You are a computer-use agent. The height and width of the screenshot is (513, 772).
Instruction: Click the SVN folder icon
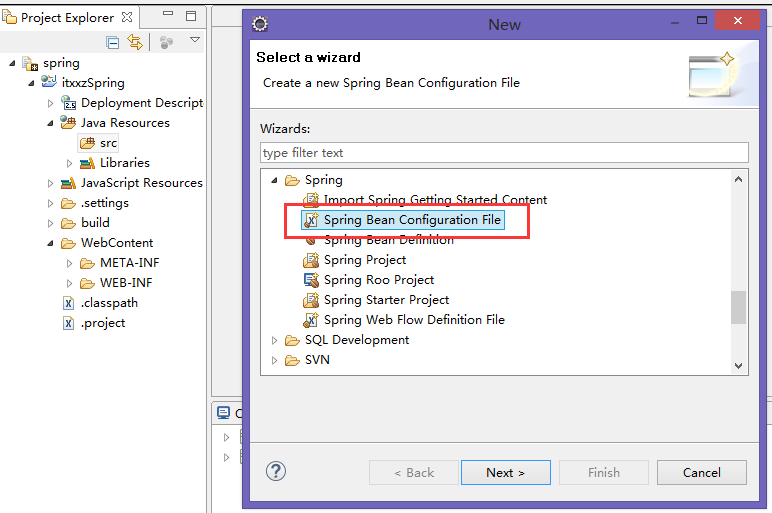(x=292, y=361)
